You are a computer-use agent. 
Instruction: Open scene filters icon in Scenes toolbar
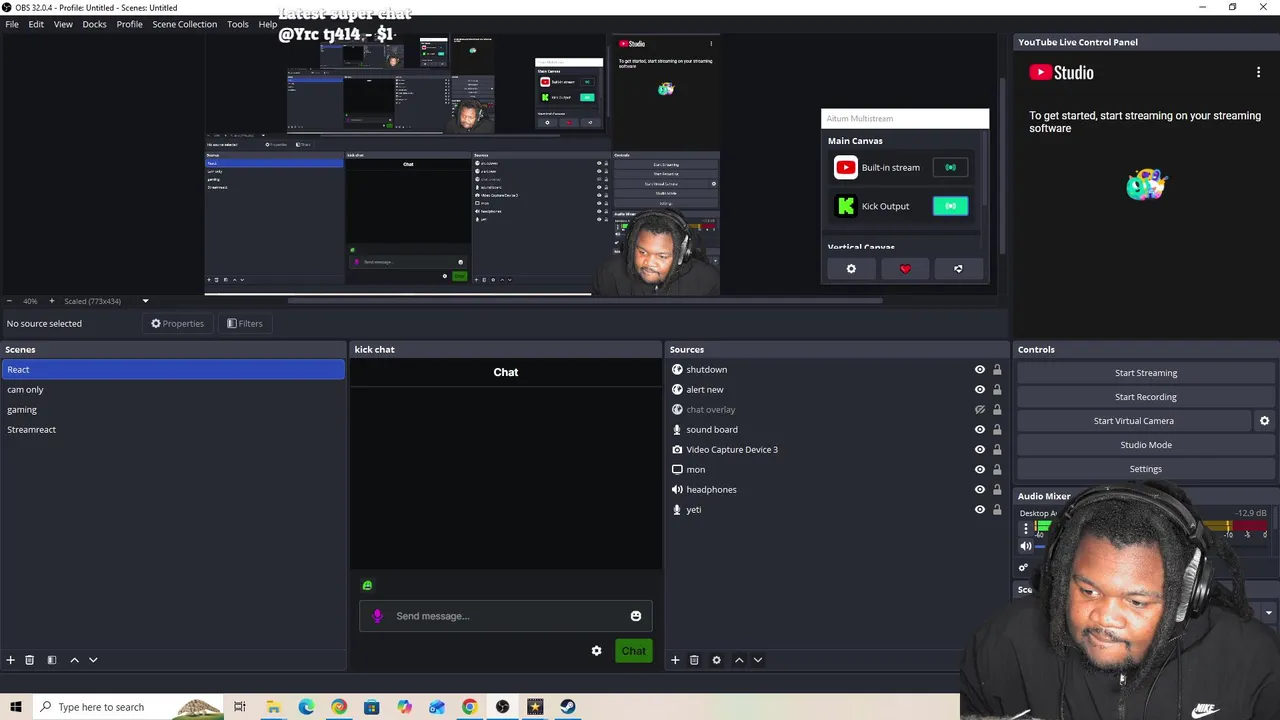[52, 660]
